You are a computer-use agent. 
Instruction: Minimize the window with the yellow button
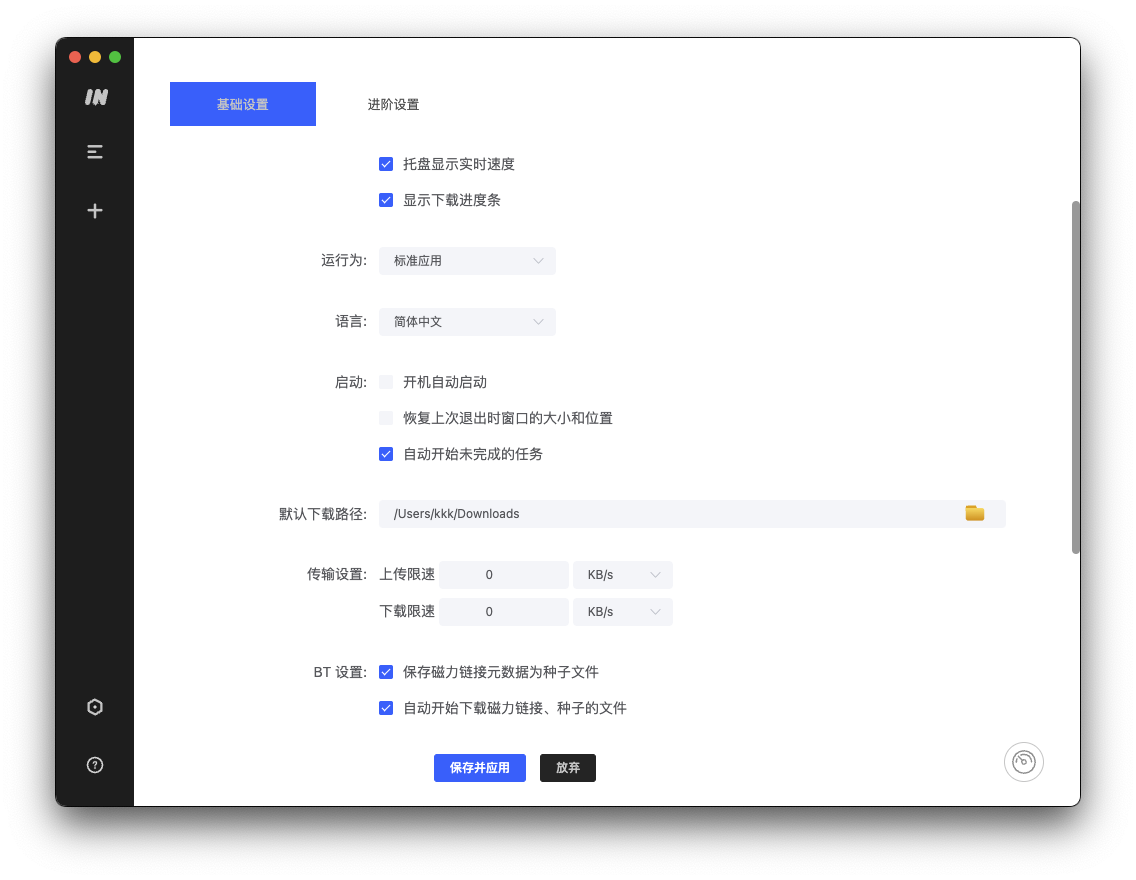[x=95, y=57]
